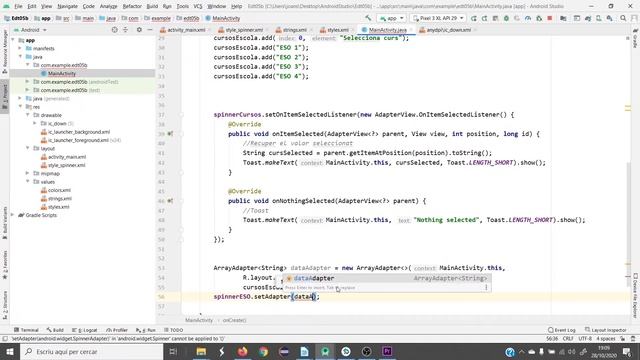Click the taskbar search box

[91, 351]
